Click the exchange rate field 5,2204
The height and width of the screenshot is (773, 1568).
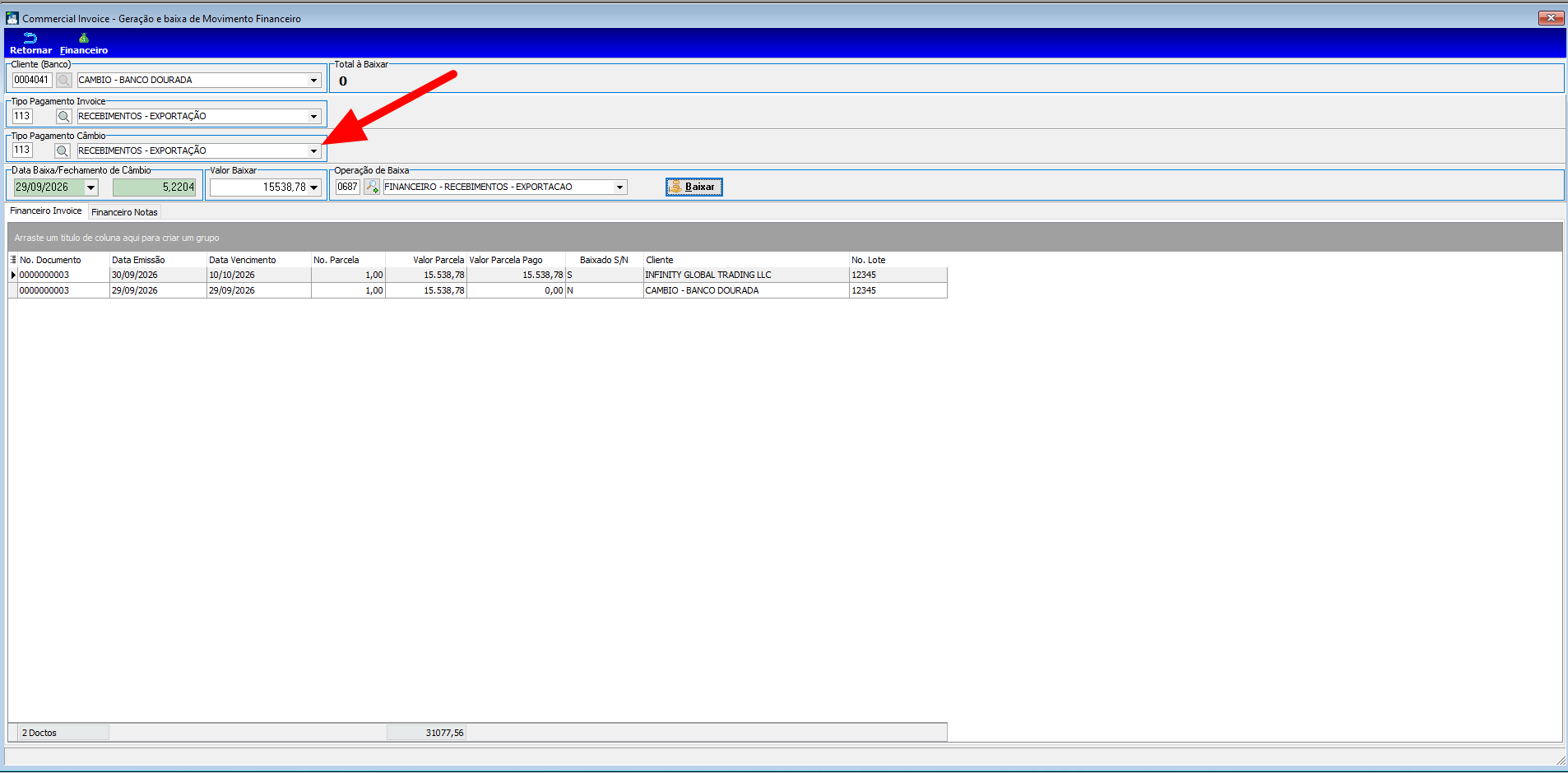click(x=155, y=187)
